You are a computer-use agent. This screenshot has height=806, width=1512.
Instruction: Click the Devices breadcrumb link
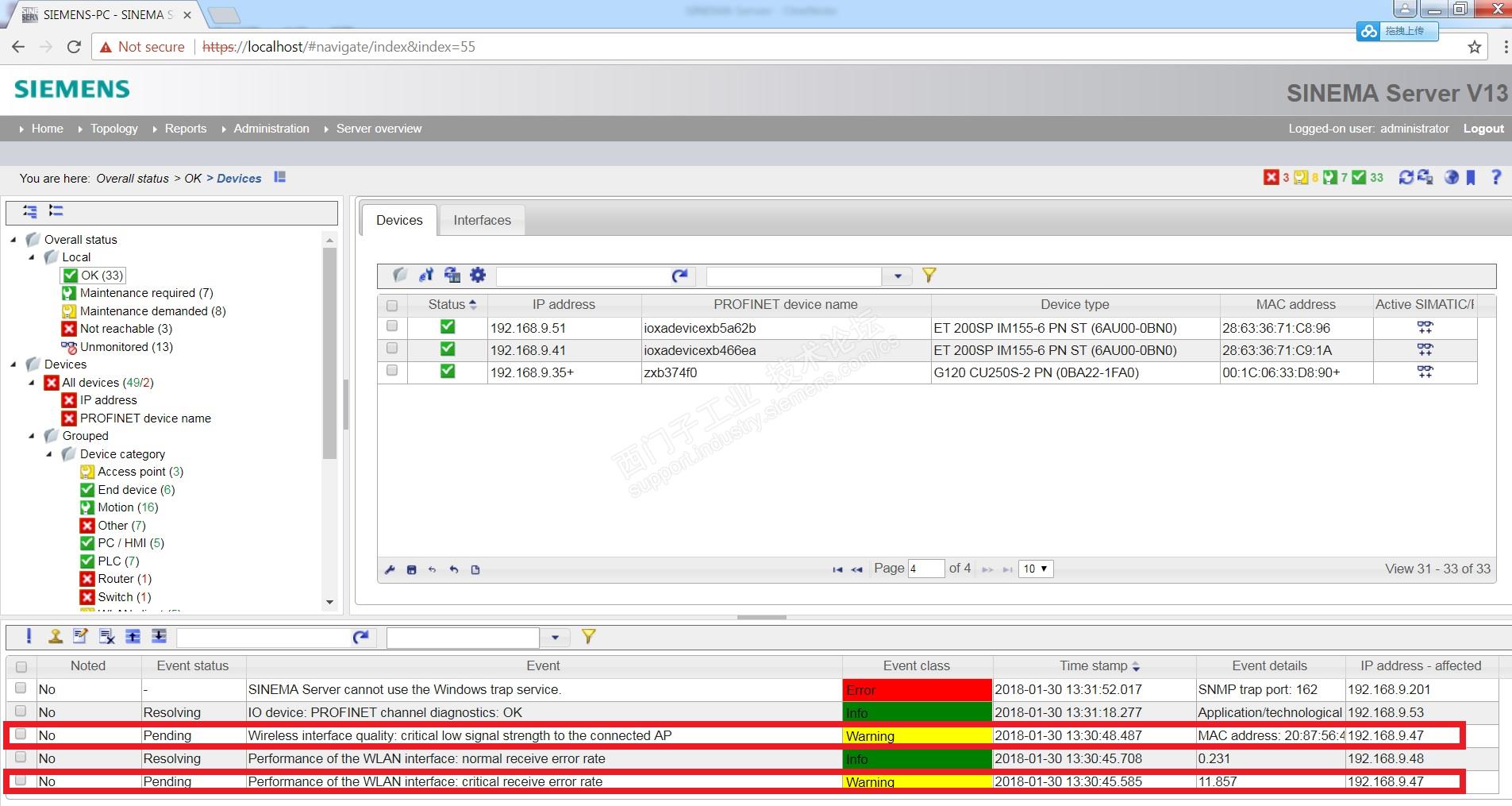239,179
